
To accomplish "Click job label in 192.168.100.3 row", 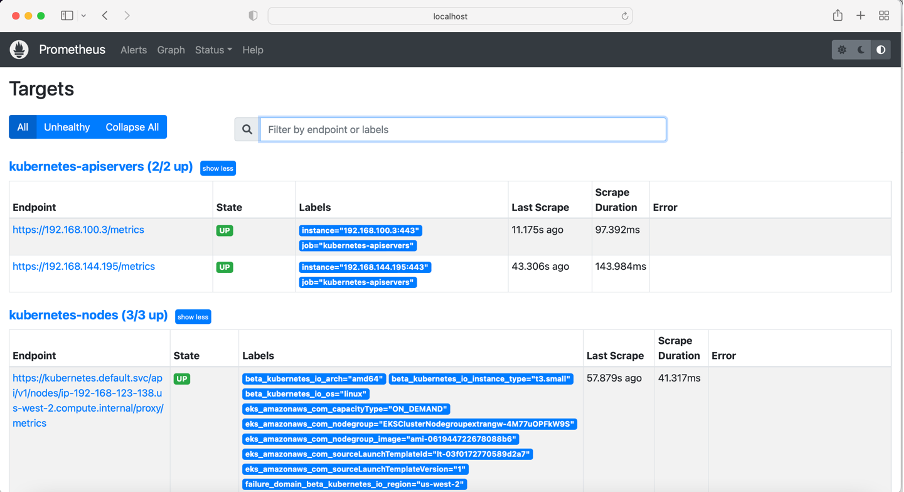I will click(x=357, y=245).
